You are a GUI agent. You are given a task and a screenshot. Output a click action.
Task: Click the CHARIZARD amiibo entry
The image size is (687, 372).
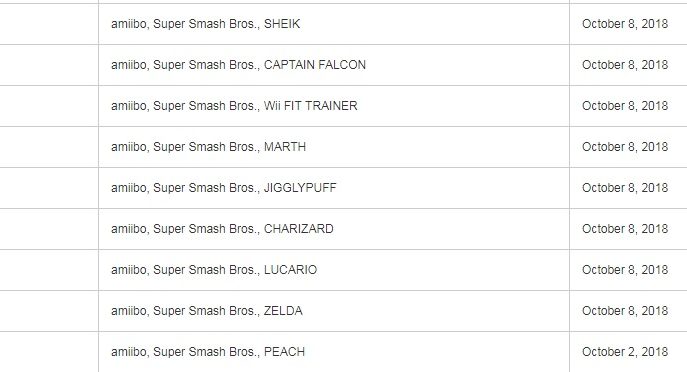point(222,229)
